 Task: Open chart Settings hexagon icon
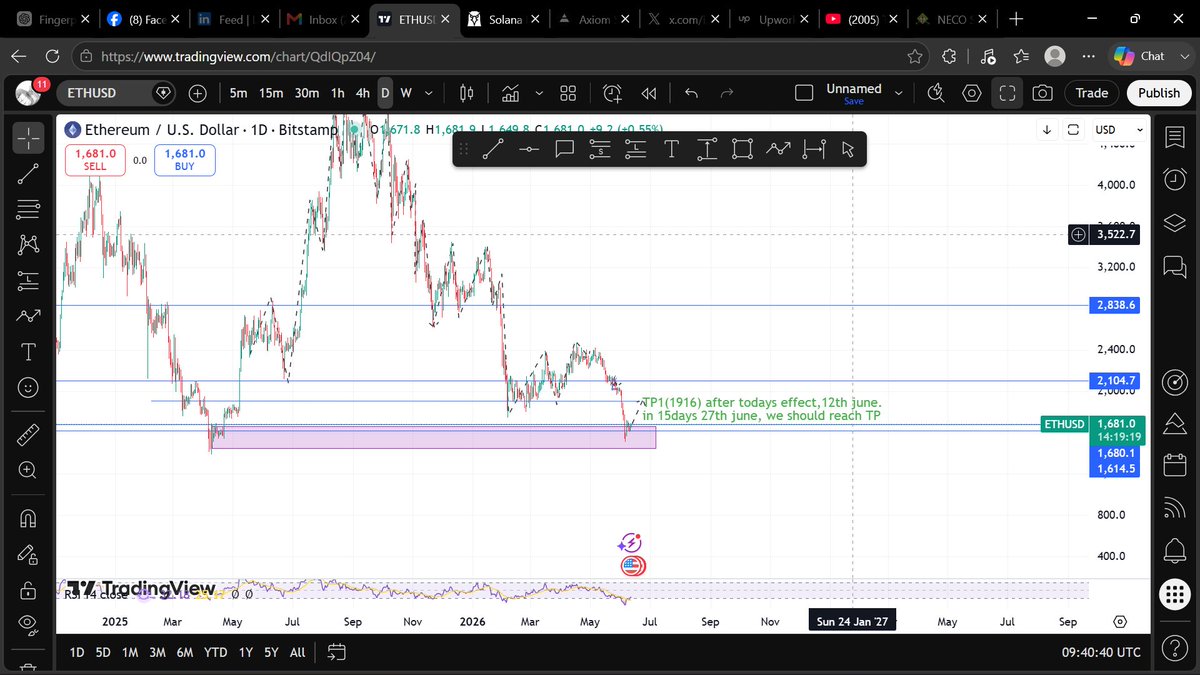point(971,93)
